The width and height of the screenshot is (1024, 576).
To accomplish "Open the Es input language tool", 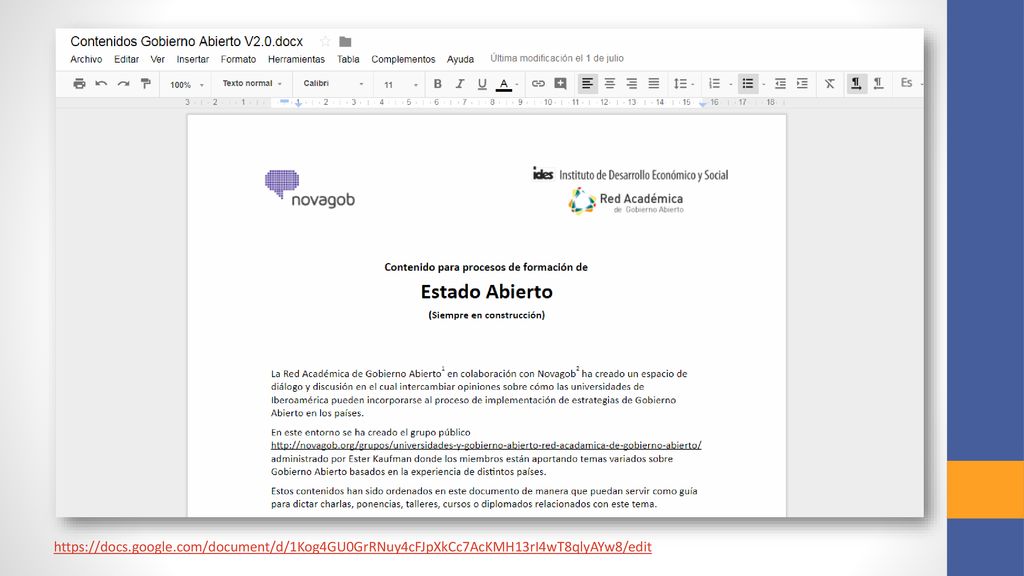I will click(906, 83).
